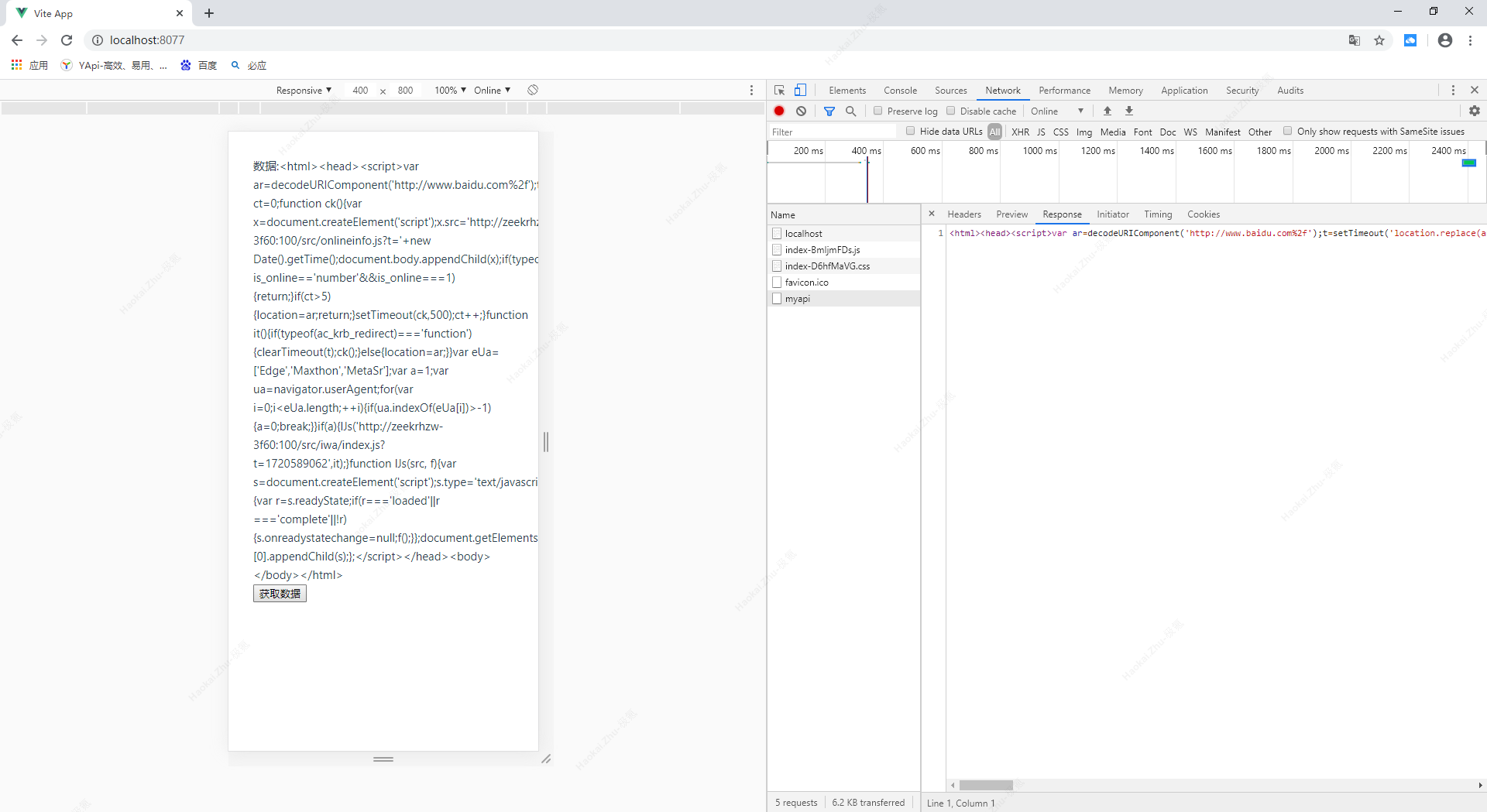Open the Performance tab
This screenshot has height=812, width=1487.
[x=1064, y=91]
